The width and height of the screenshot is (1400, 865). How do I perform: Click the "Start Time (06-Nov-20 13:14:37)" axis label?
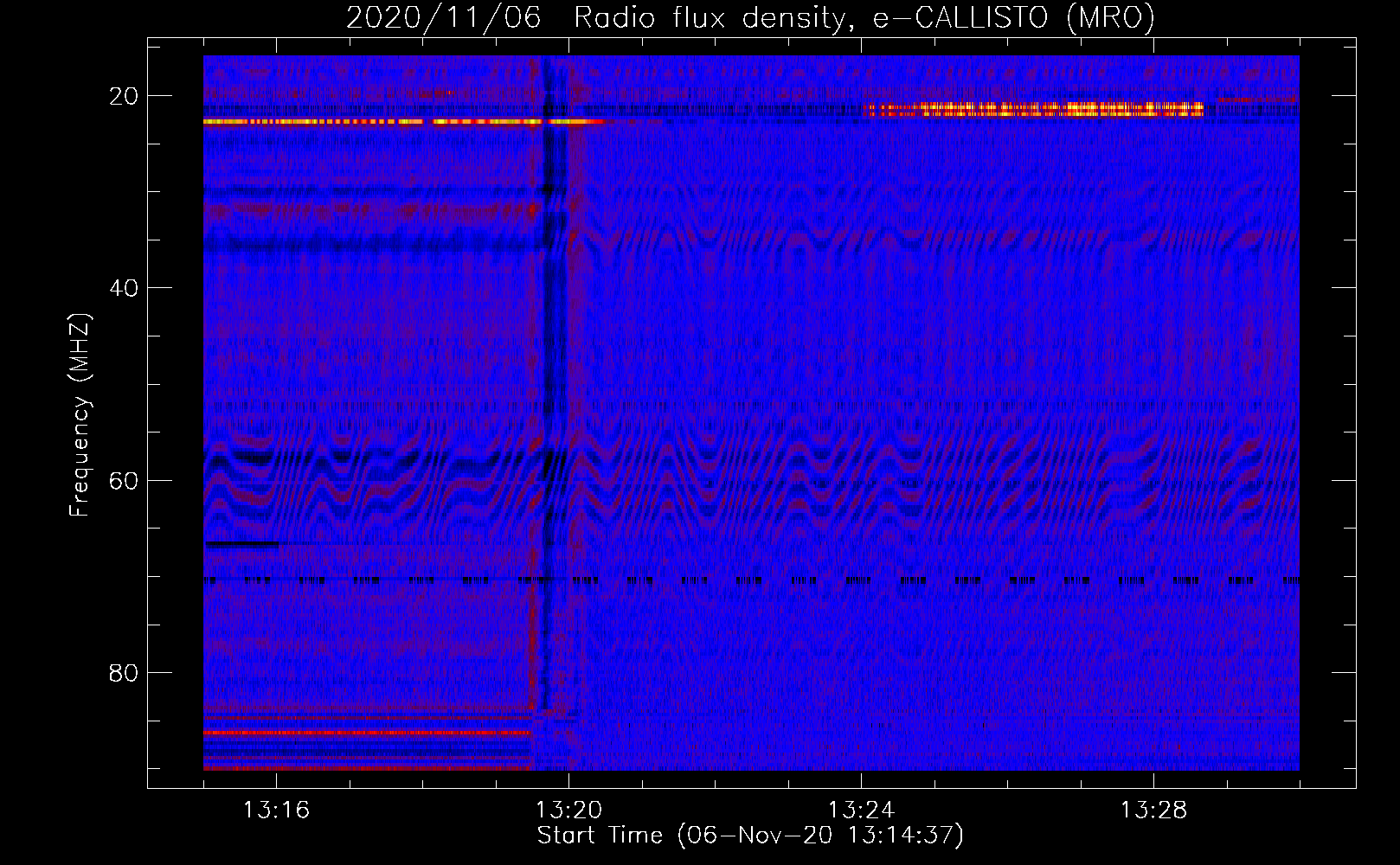click(x=750, y=836)
